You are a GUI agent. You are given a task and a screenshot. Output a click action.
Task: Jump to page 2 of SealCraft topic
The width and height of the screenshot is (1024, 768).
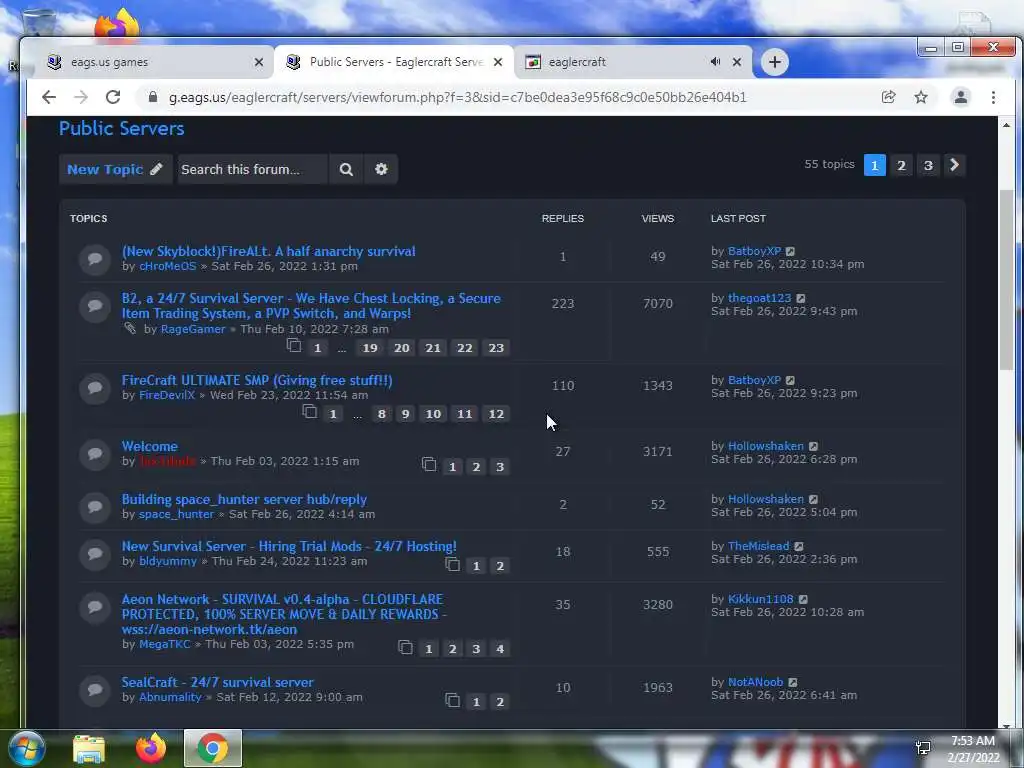pos(500,702)
